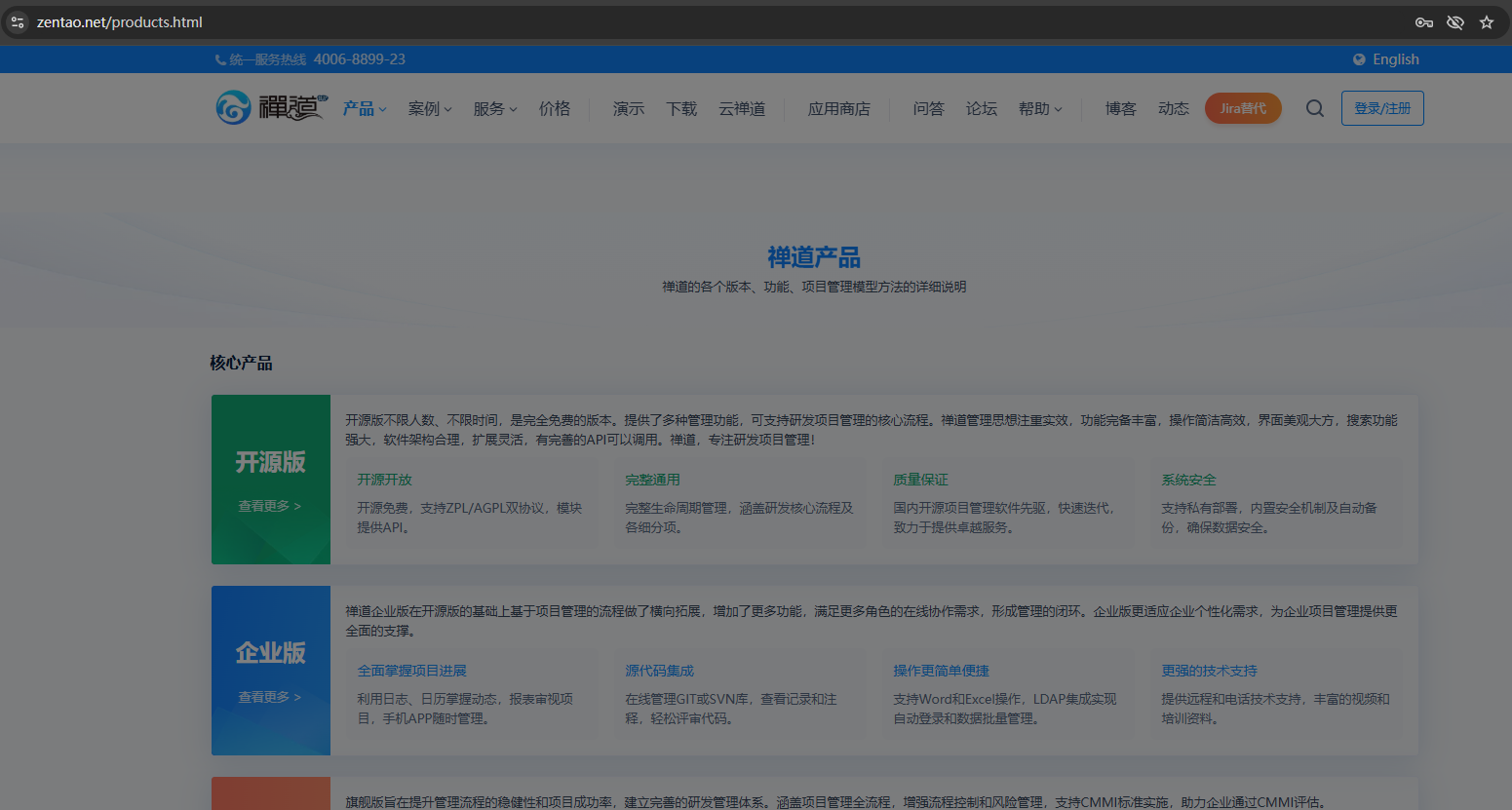The width and height of the screenshot is (1512, 810).
Task: Bookmark the page via the star icon
Action: tap(1487, 21)
